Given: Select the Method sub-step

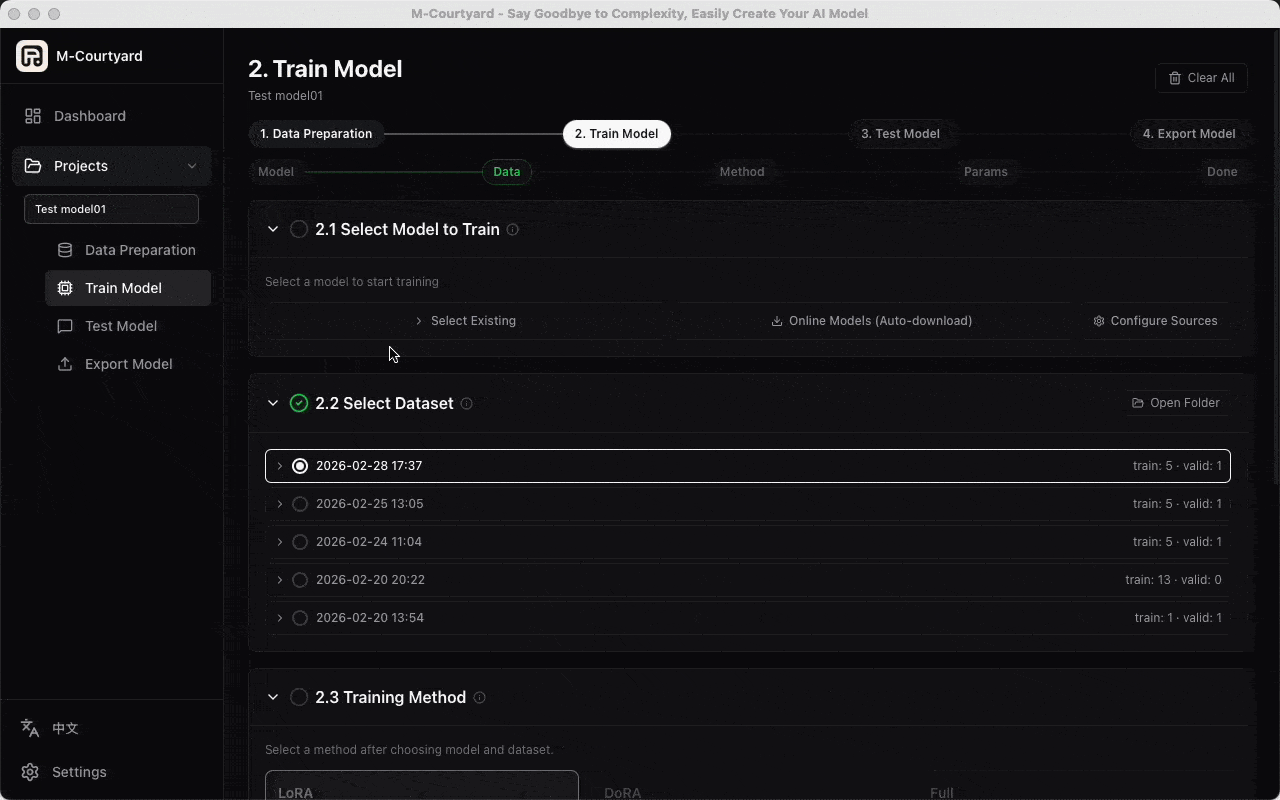Looking at the screenshot, I should coord(742,172).
